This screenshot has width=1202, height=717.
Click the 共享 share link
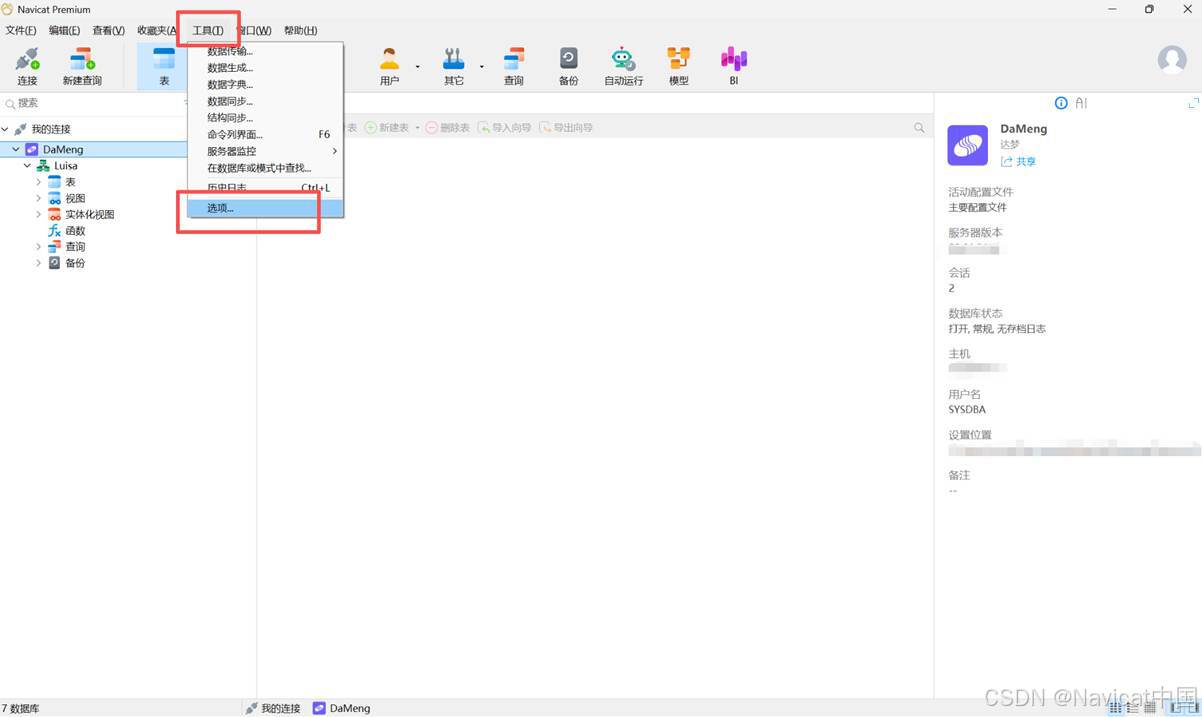[x=1019, y=162]
